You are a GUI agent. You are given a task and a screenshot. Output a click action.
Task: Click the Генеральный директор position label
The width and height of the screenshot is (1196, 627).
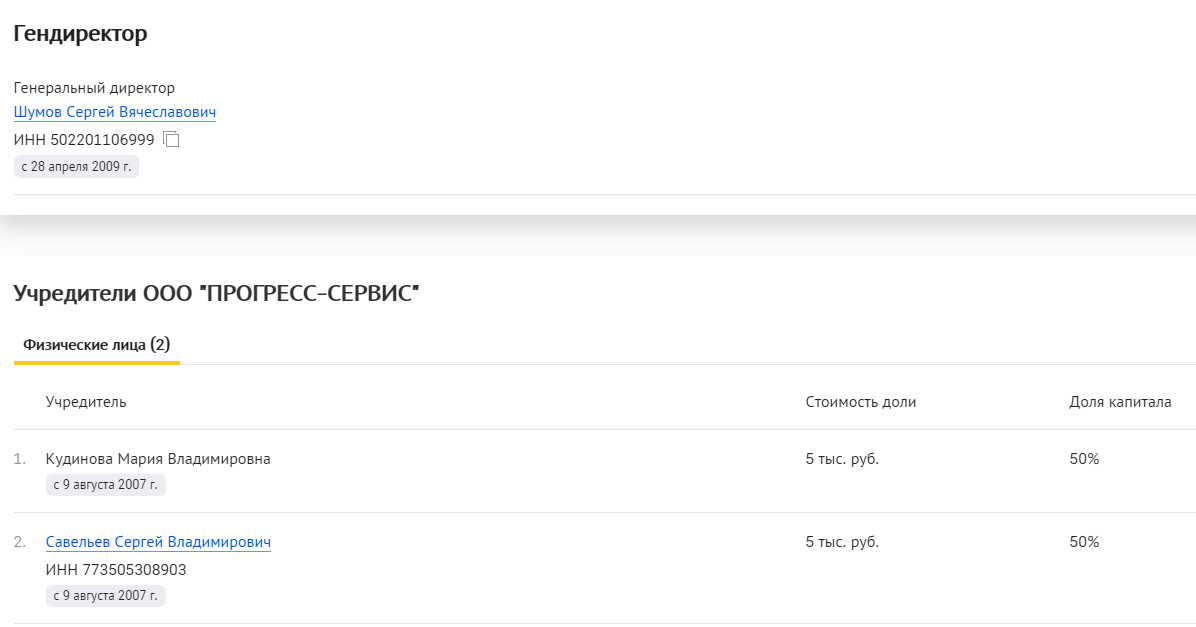point(94,88)
